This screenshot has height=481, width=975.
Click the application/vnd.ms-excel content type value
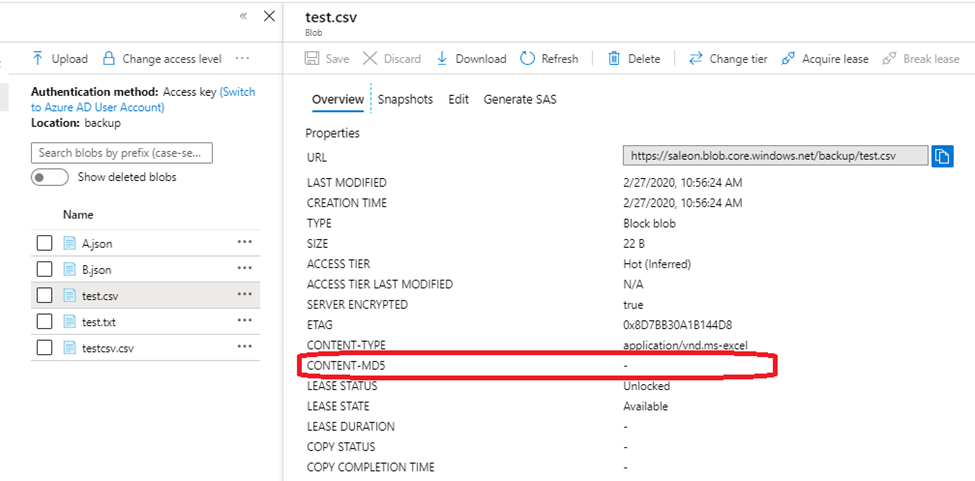point(685,346)
